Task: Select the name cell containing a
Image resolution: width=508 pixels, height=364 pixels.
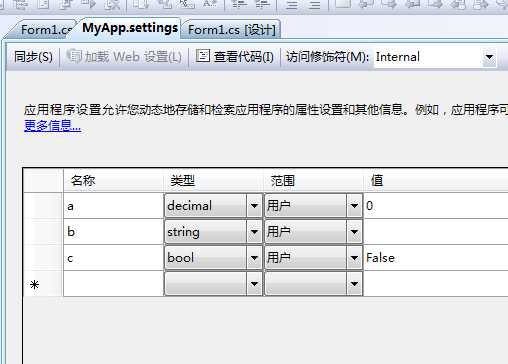Action: 113,206
